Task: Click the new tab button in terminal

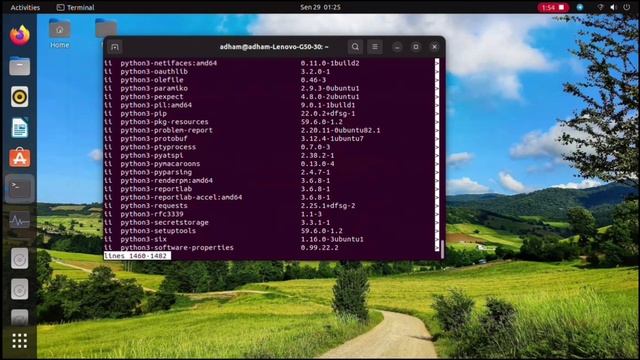Action: pyautogui.click(x=115, y=47)
